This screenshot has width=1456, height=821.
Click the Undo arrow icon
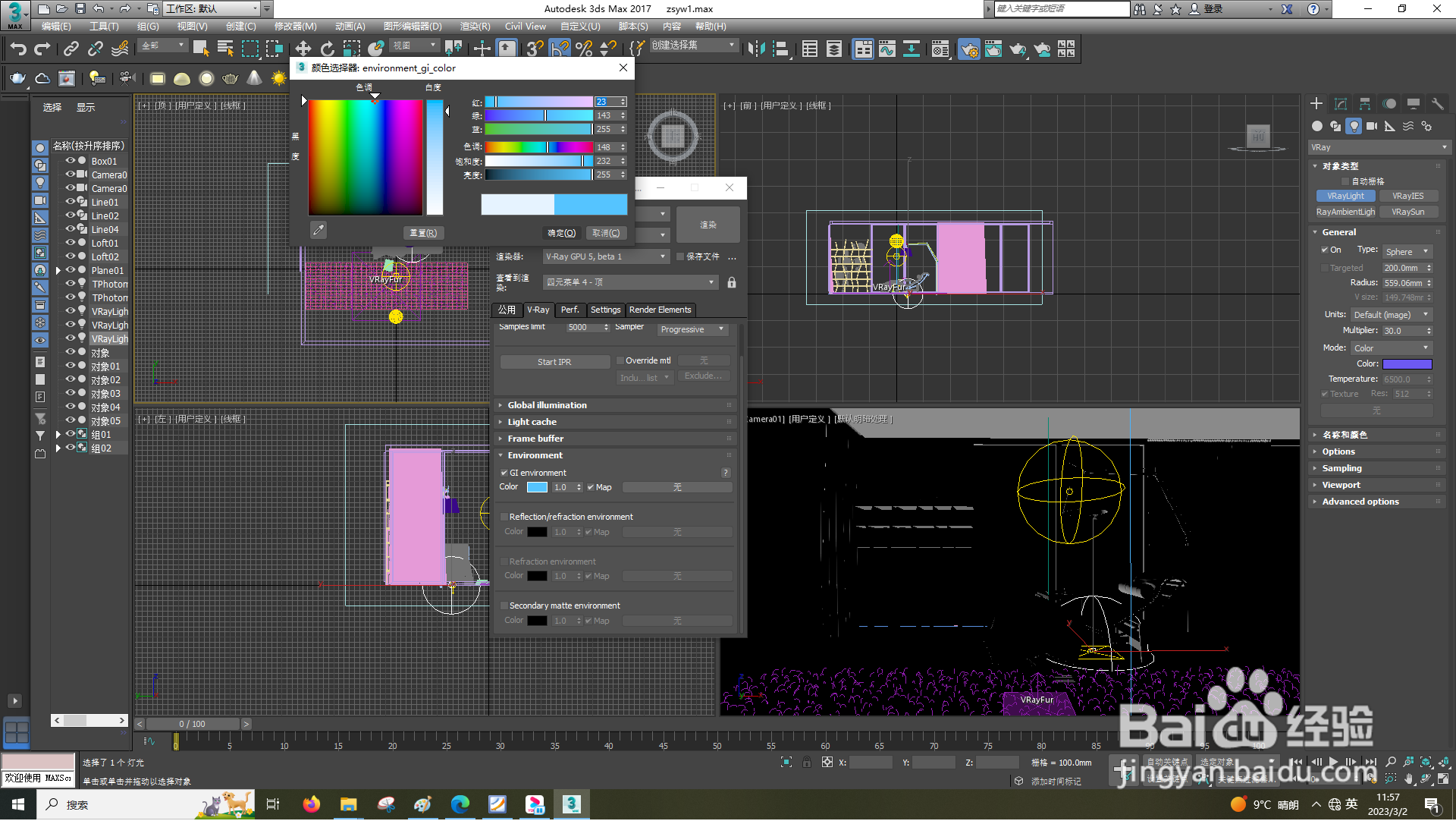point(18,49)
